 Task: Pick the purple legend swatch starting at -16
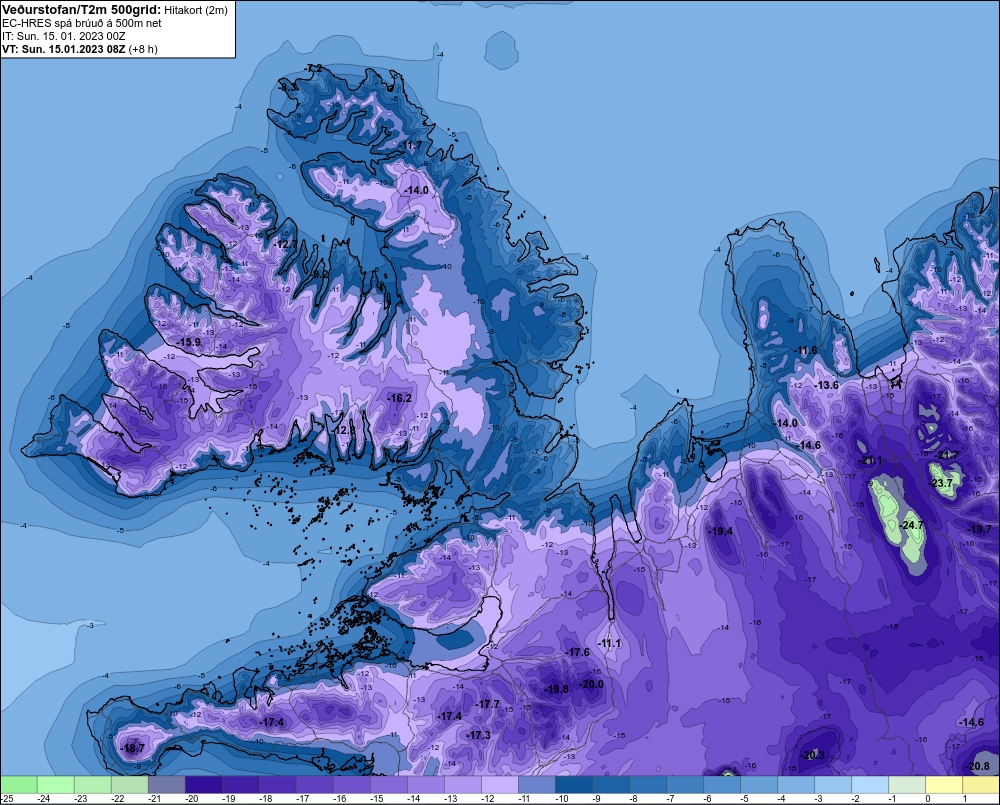[351, 785]
